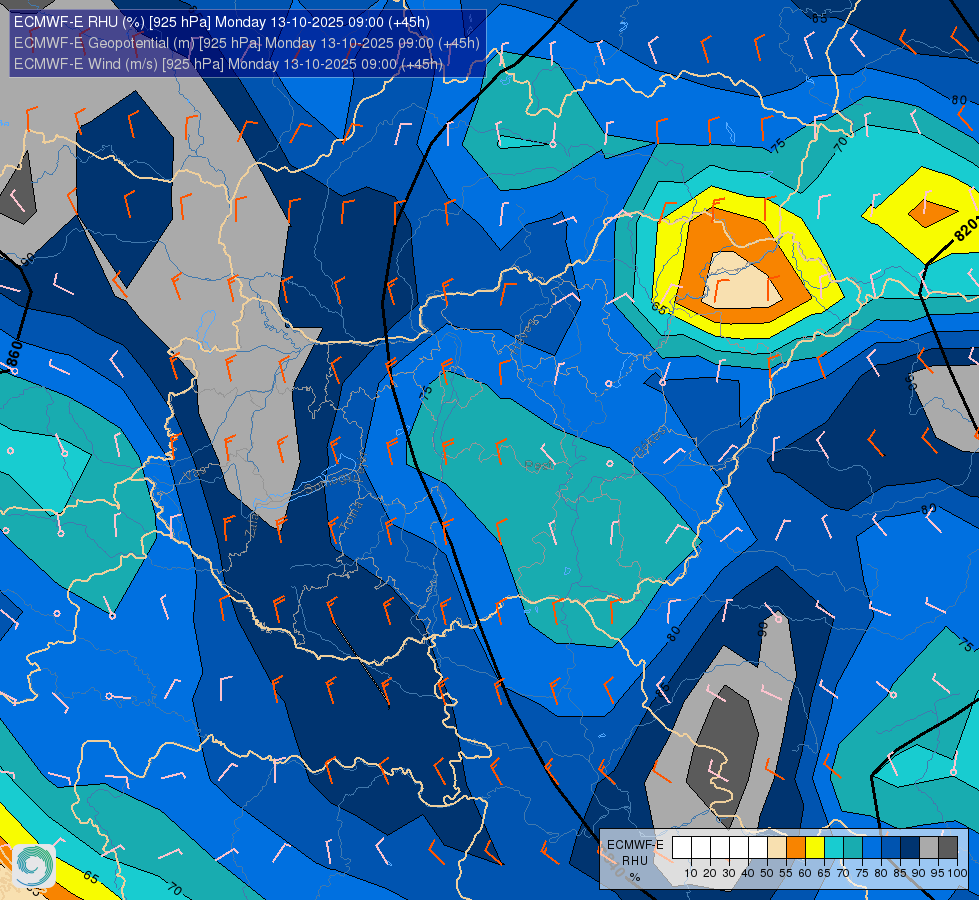Click the beige humidity minimum area inside the orange patch

point(742,281)
